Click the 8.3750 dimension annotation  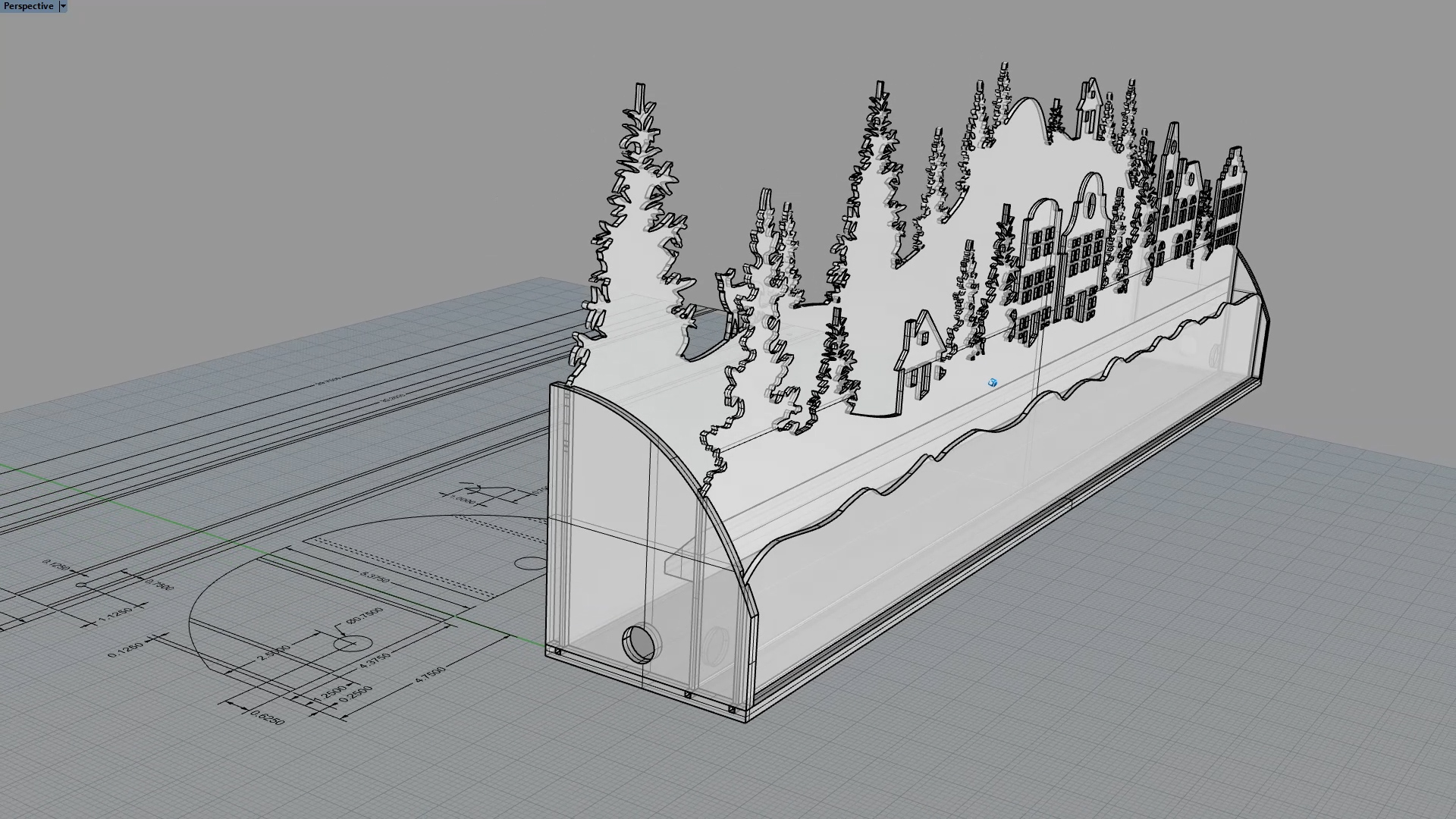tap(375, 577)
